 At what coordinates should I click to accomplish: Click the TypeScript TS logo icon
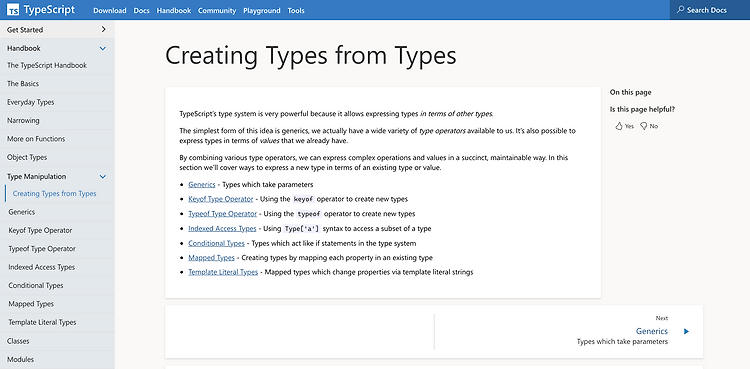[13, 10]
